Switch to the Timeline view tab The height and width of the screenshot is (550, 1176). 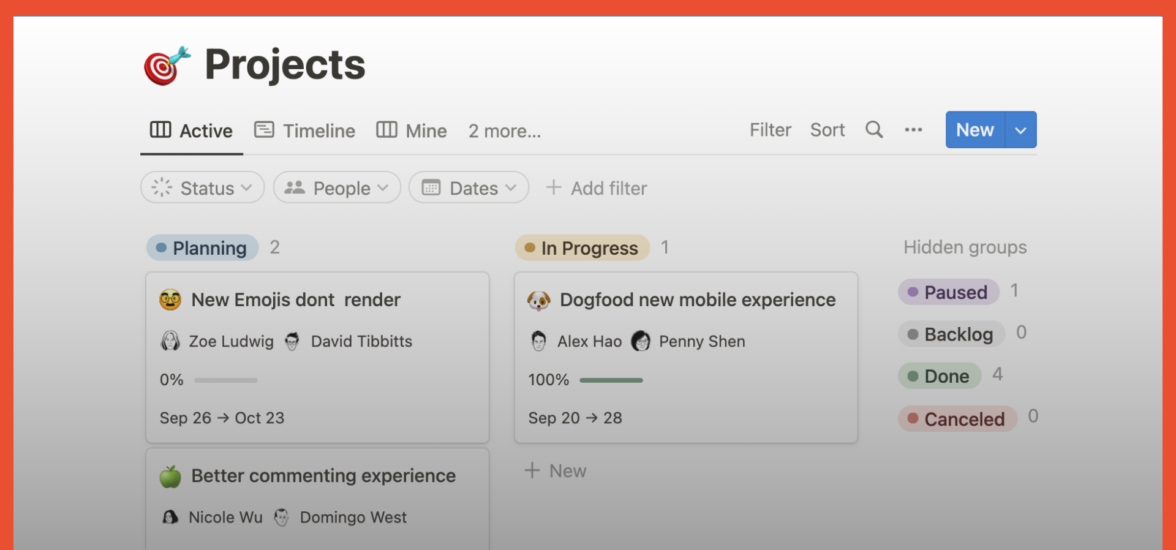tap(305, 131)
